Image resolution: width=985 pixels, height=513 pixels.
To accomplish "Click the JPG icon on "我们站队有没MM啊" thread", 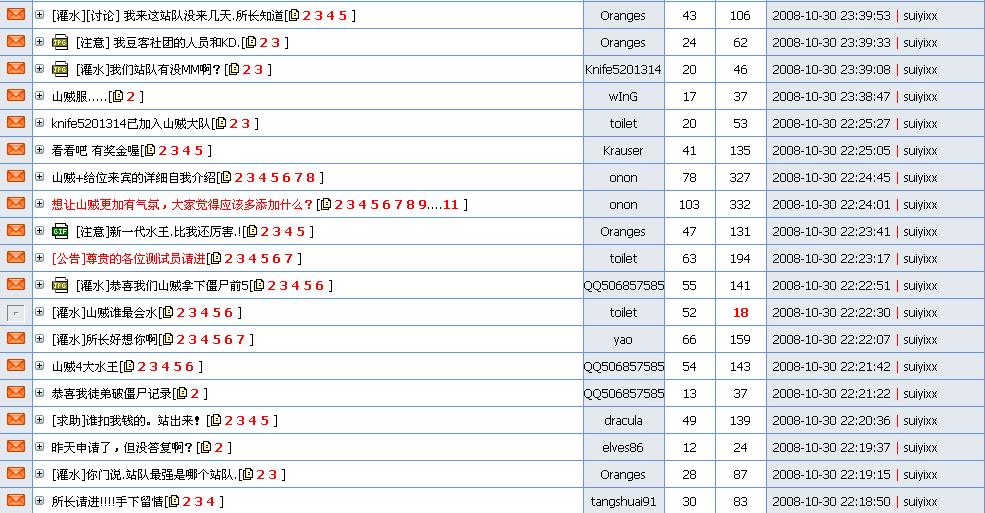I will click(60, 69).
